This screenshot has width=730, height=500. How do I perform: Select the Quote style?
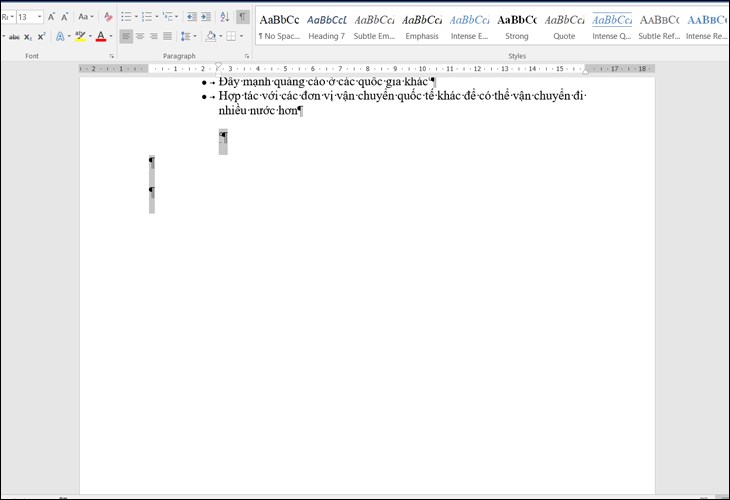tap(564, 26)
